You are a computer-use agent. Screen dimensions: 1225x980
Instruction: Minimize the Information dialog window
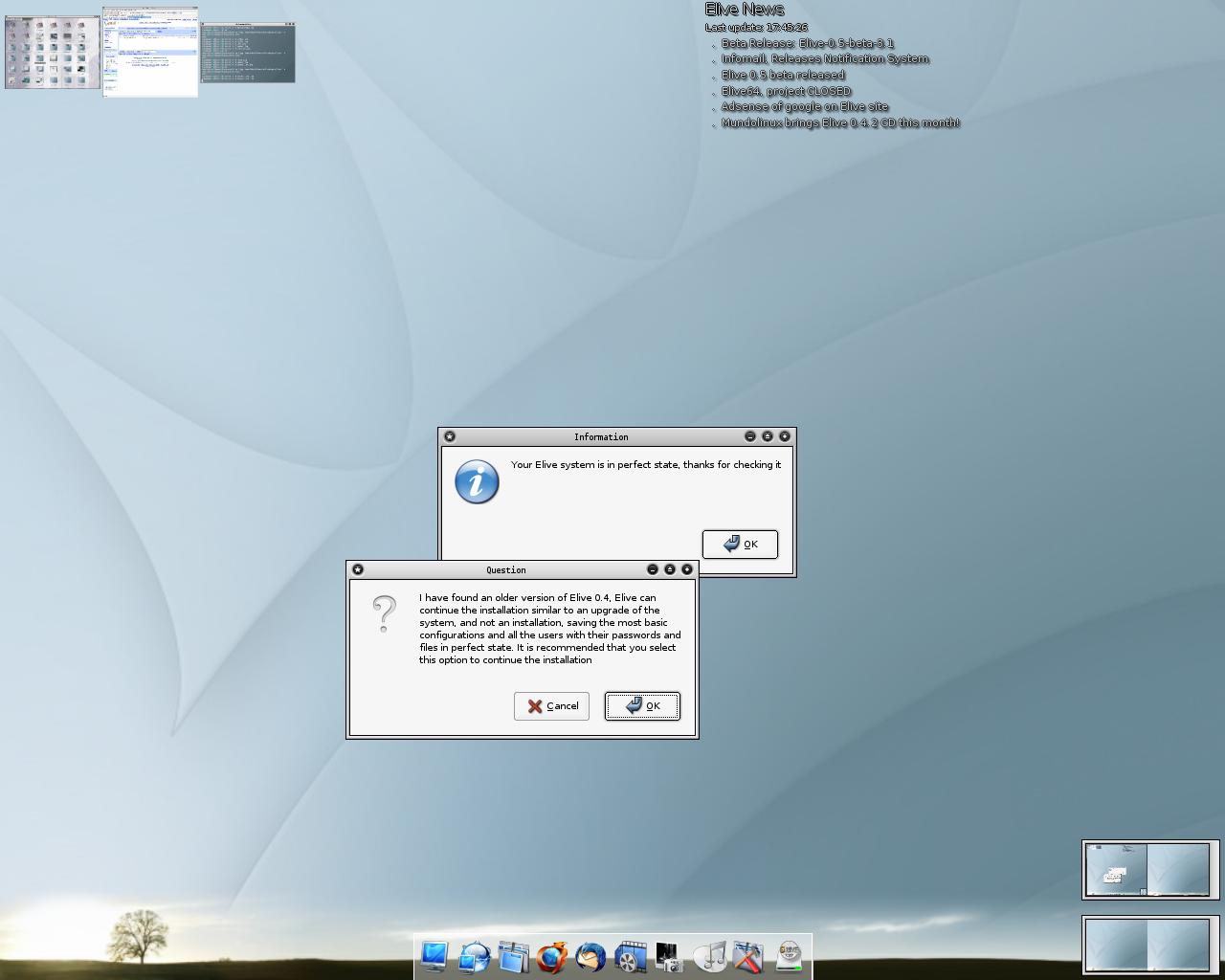[750, 436]
